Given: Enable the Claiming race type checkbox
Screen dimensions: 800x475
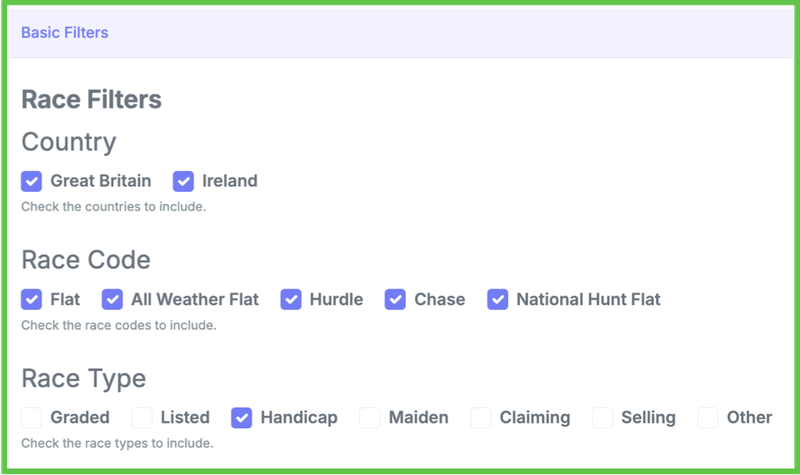Looking at the screenshot, I should [481, 418].
